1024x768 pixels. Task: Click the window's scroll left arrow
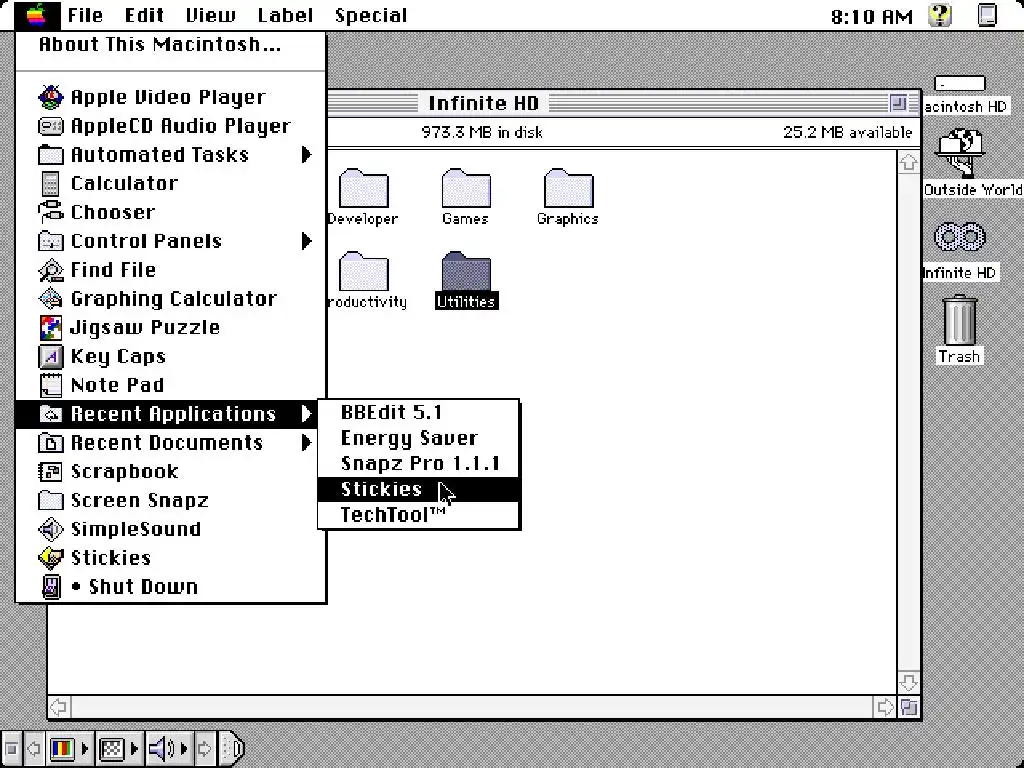point(59,707)
